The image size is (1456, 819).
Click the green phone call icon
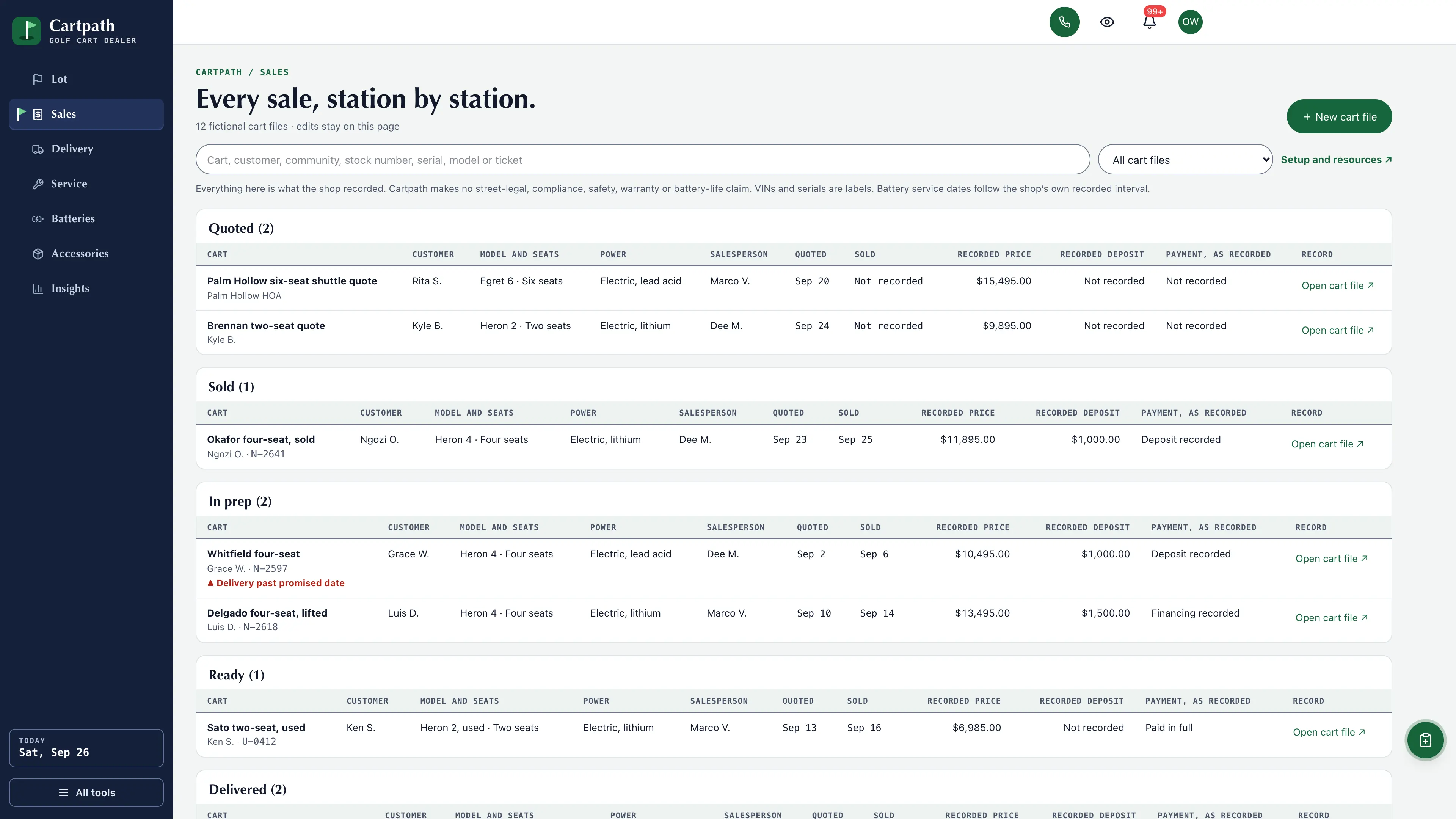point(1064,22)
